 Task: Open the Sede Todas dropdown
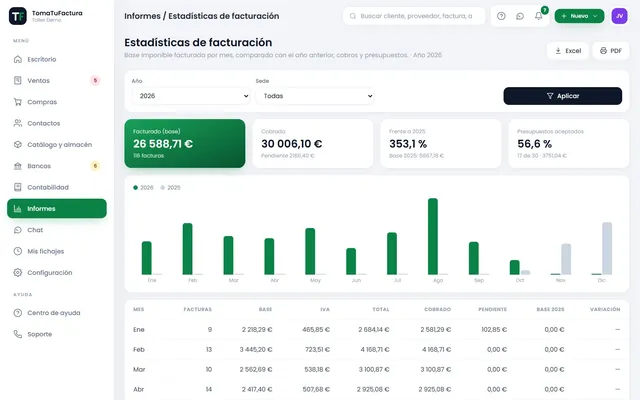tap(315, 96)
